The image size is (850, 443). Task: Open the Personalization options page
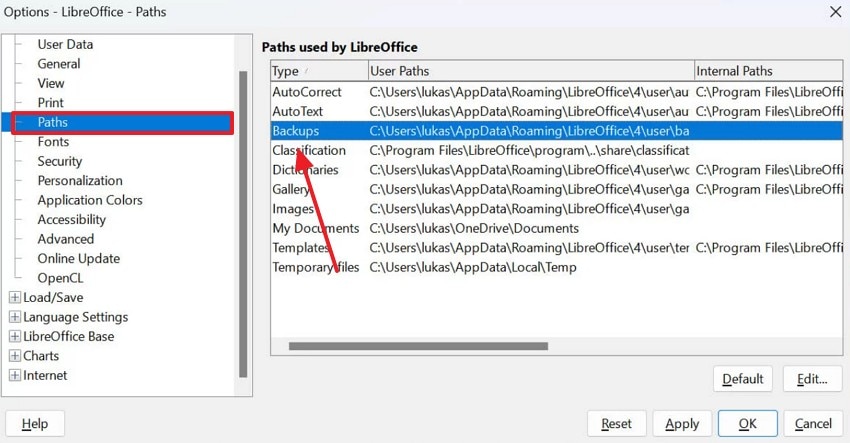pos(80,181)
